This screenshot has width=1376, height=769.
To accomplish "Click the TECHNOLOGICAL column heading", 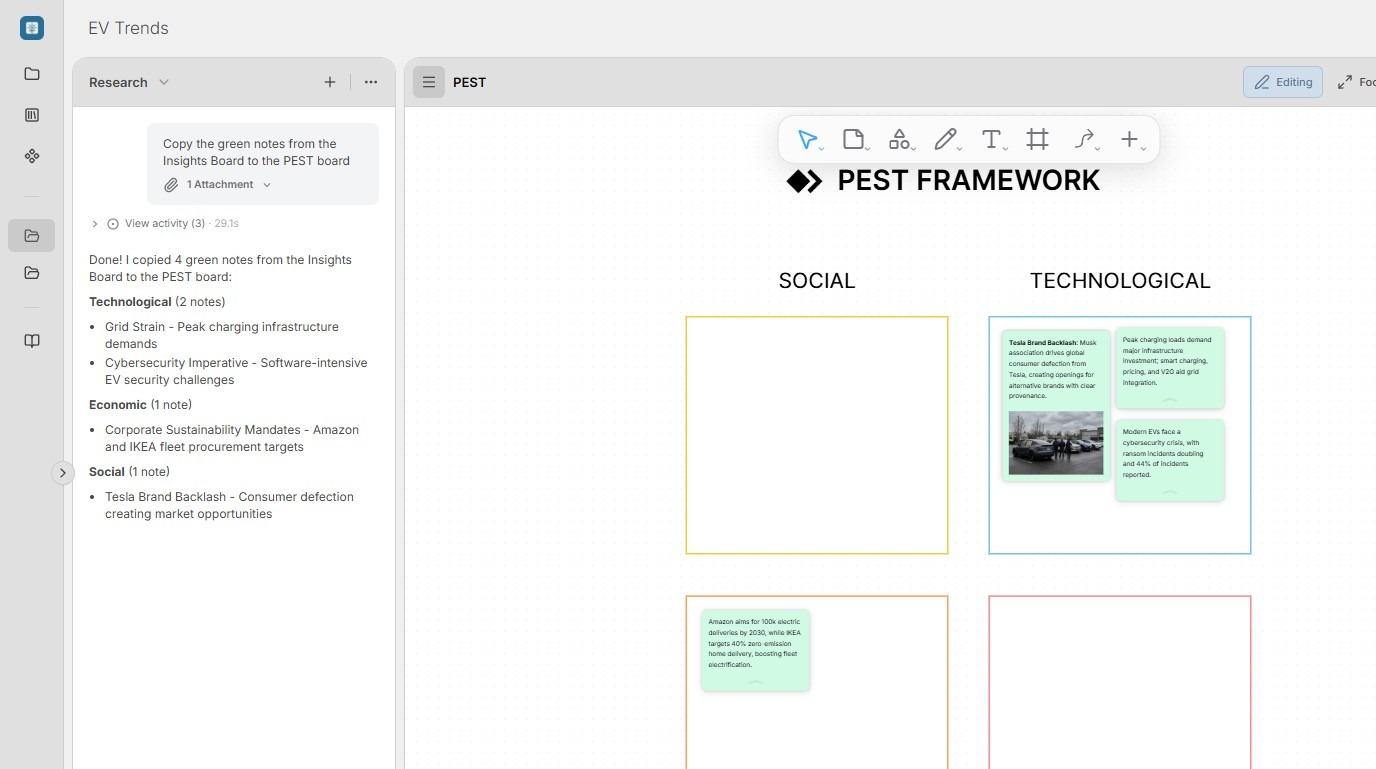I will pos(1120,281).
